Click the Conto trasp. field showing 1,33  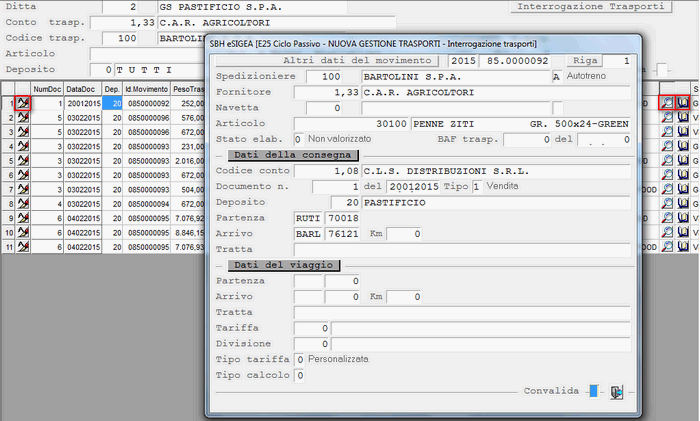pos(123,22)
